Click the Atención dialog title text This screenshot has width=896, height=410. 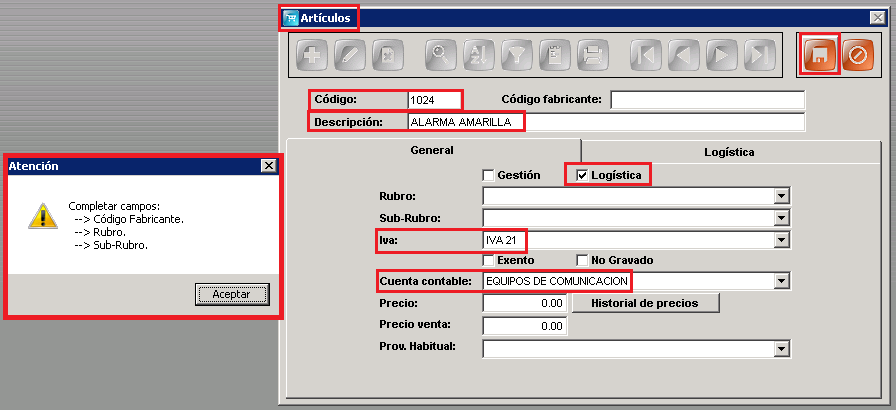point(33,166)
